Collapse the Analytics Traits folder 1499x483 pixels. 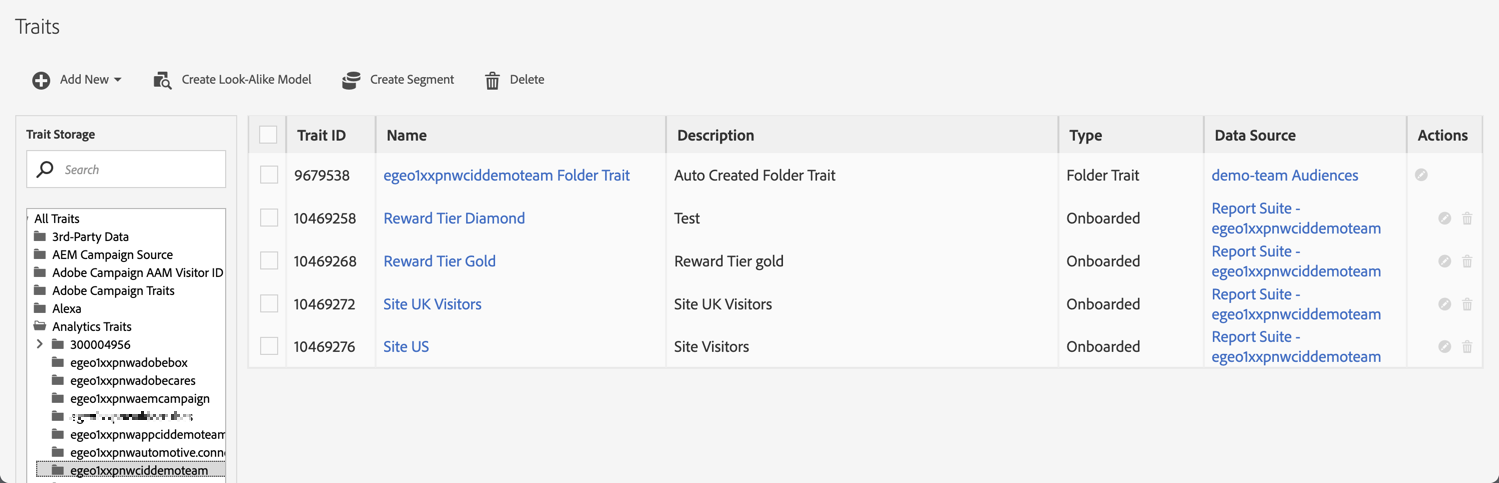click(x=40, y=326)
